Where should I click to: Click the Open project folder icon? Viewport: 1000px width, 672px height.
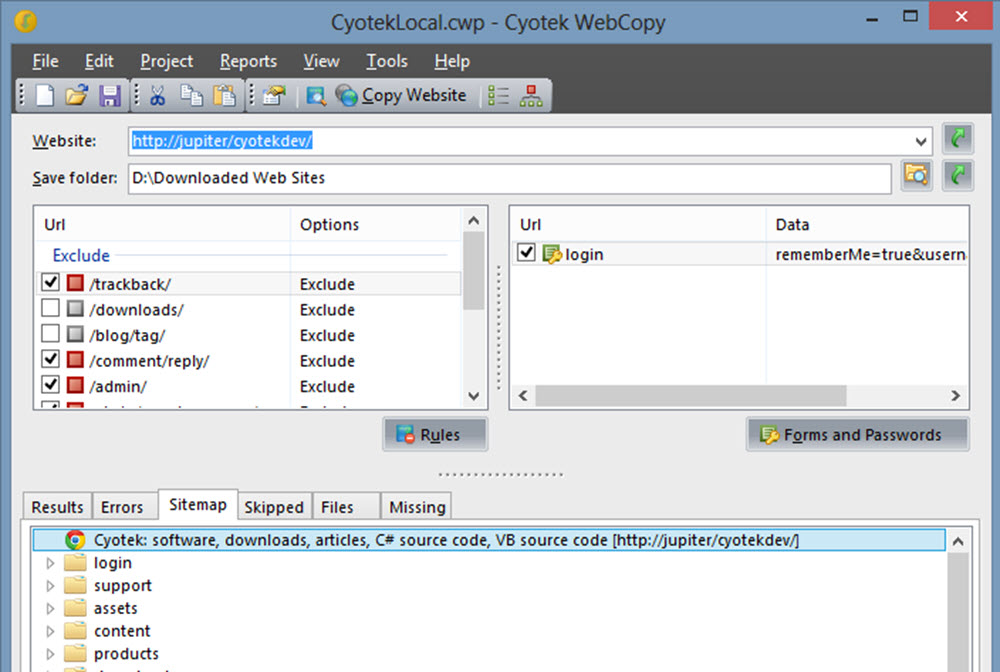coord(76,96)
